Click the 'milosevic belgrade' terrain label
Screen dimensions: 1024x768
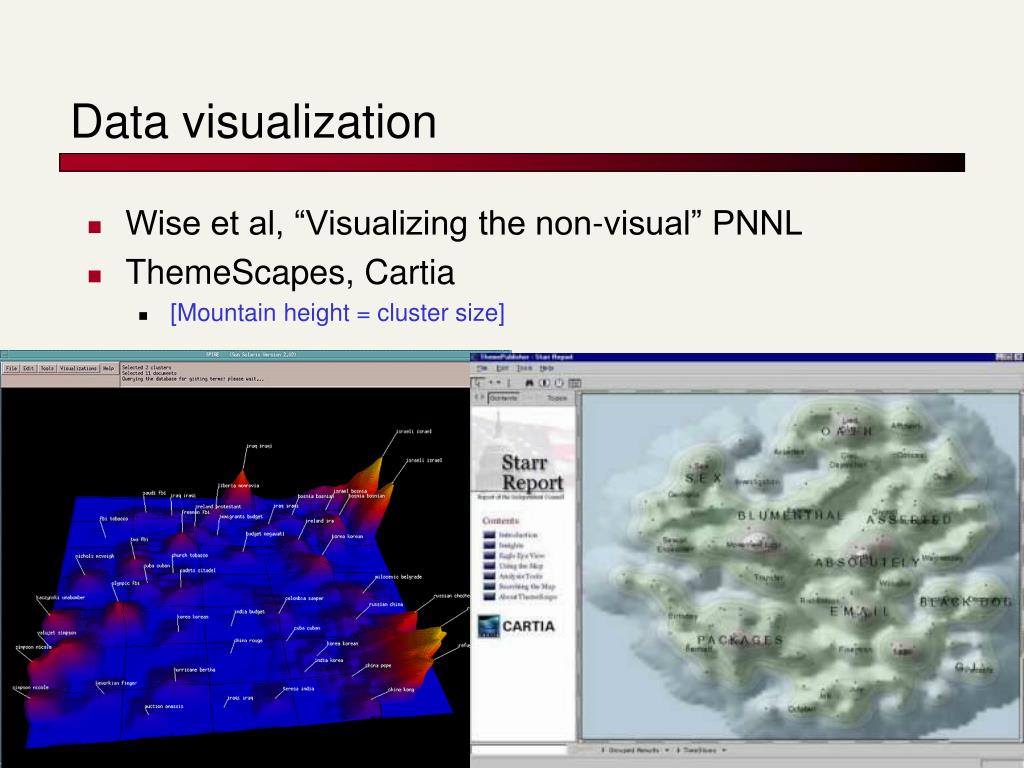click(398, 577)
